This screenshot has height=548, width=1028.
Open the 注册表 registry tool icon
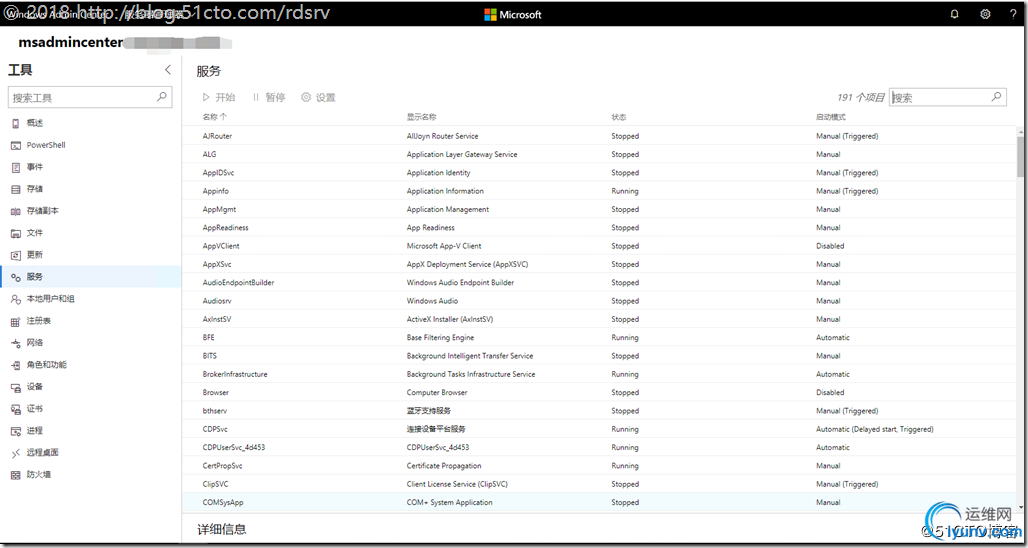click(x=16, y=321)
